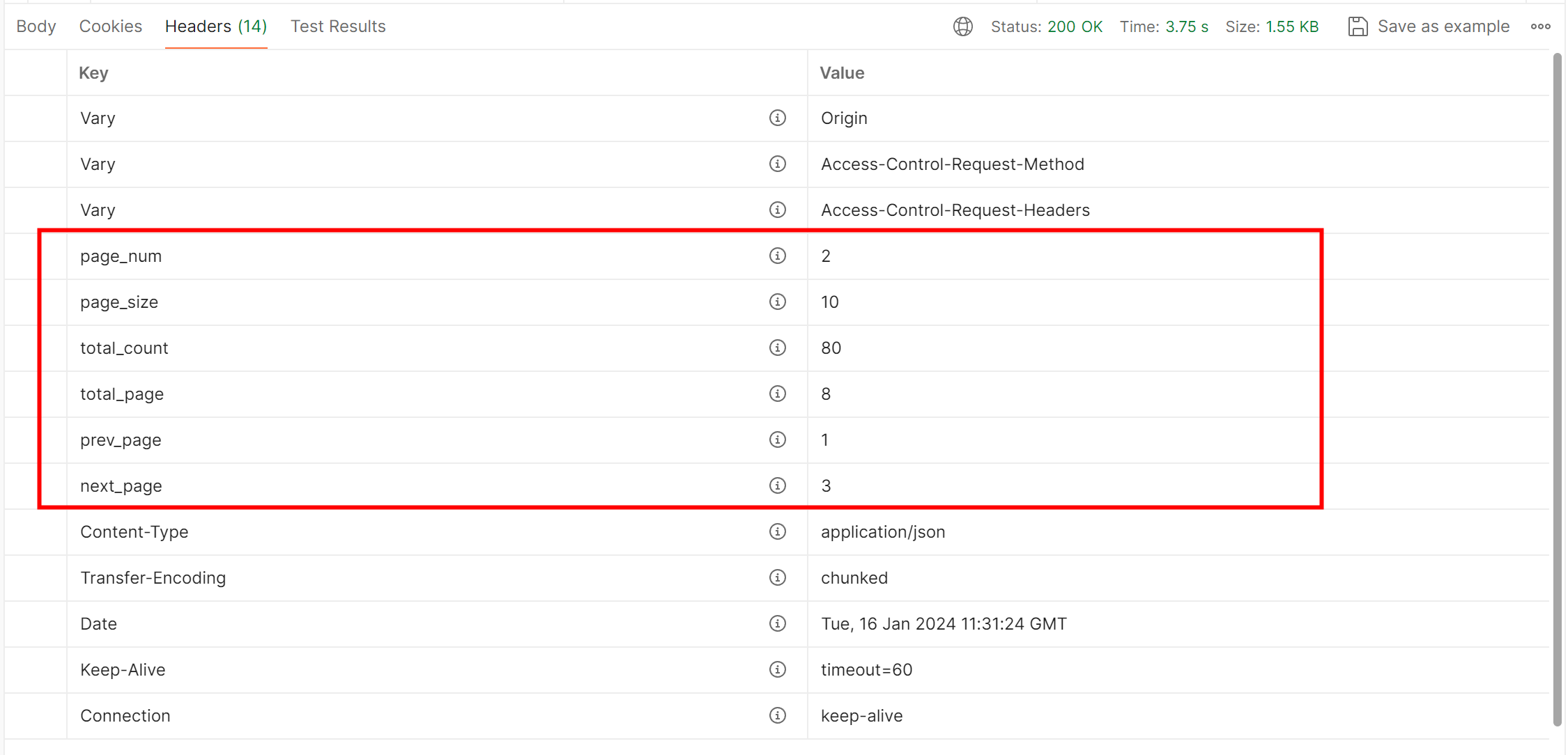Click the timeout=60 value
The image size is (1568, 755).
pos(866,670)
